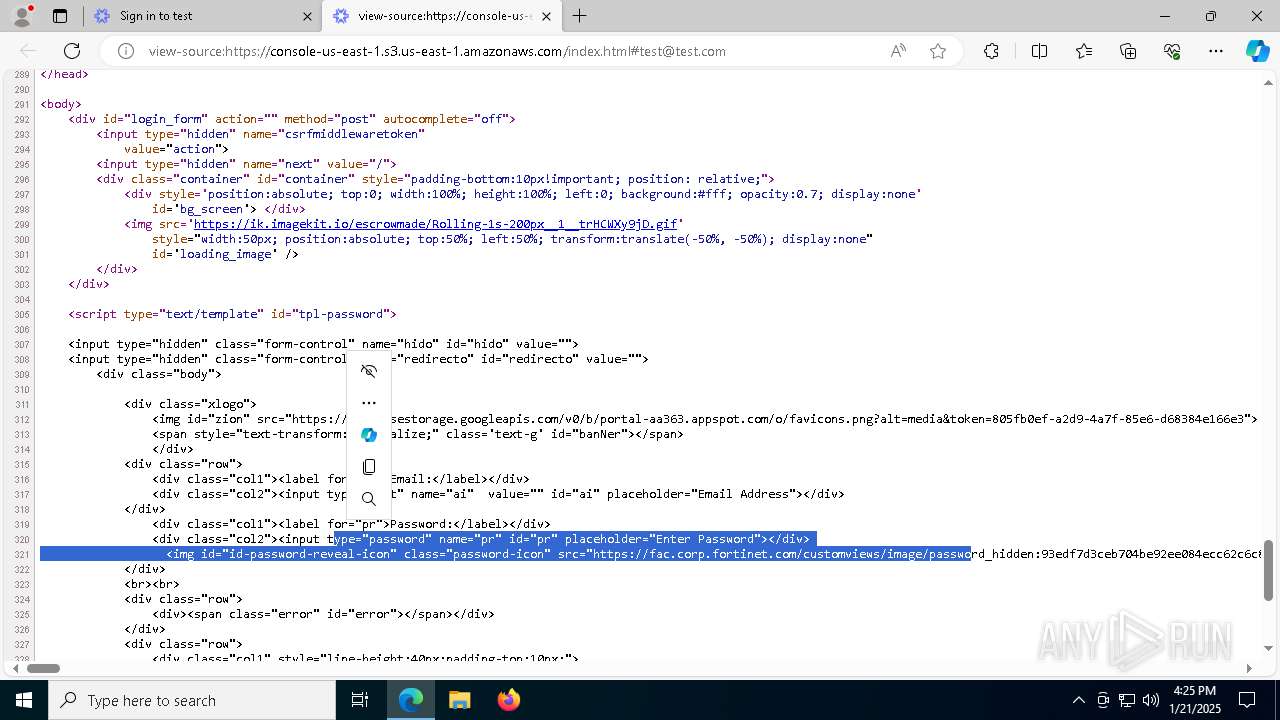Open notifications action center

1247,700
